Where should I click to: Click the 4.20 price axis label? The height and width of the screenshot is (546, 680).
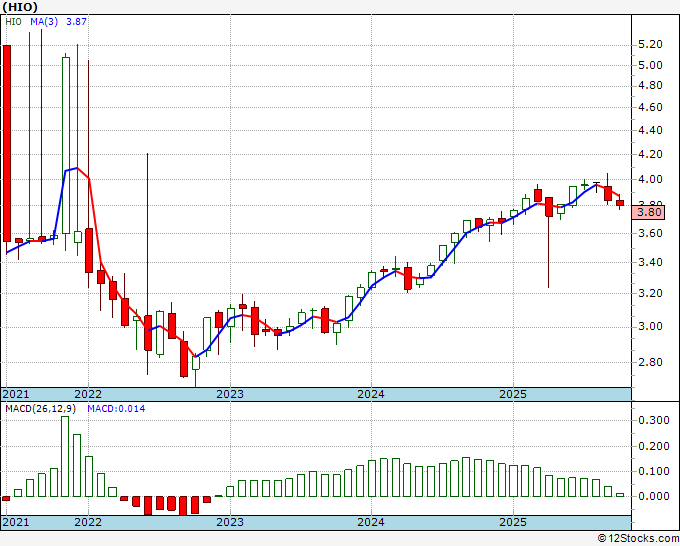[650, 154]
